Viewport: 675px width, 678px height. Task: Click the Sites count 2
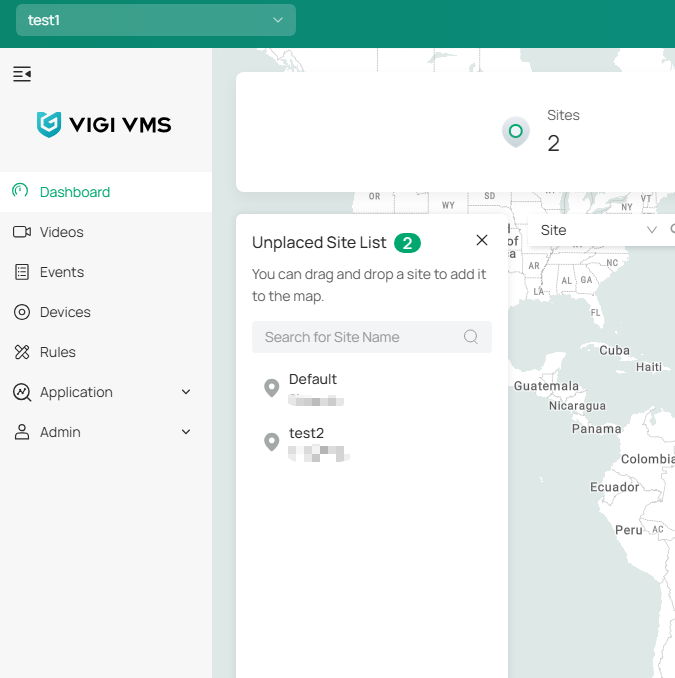point(553,143)
